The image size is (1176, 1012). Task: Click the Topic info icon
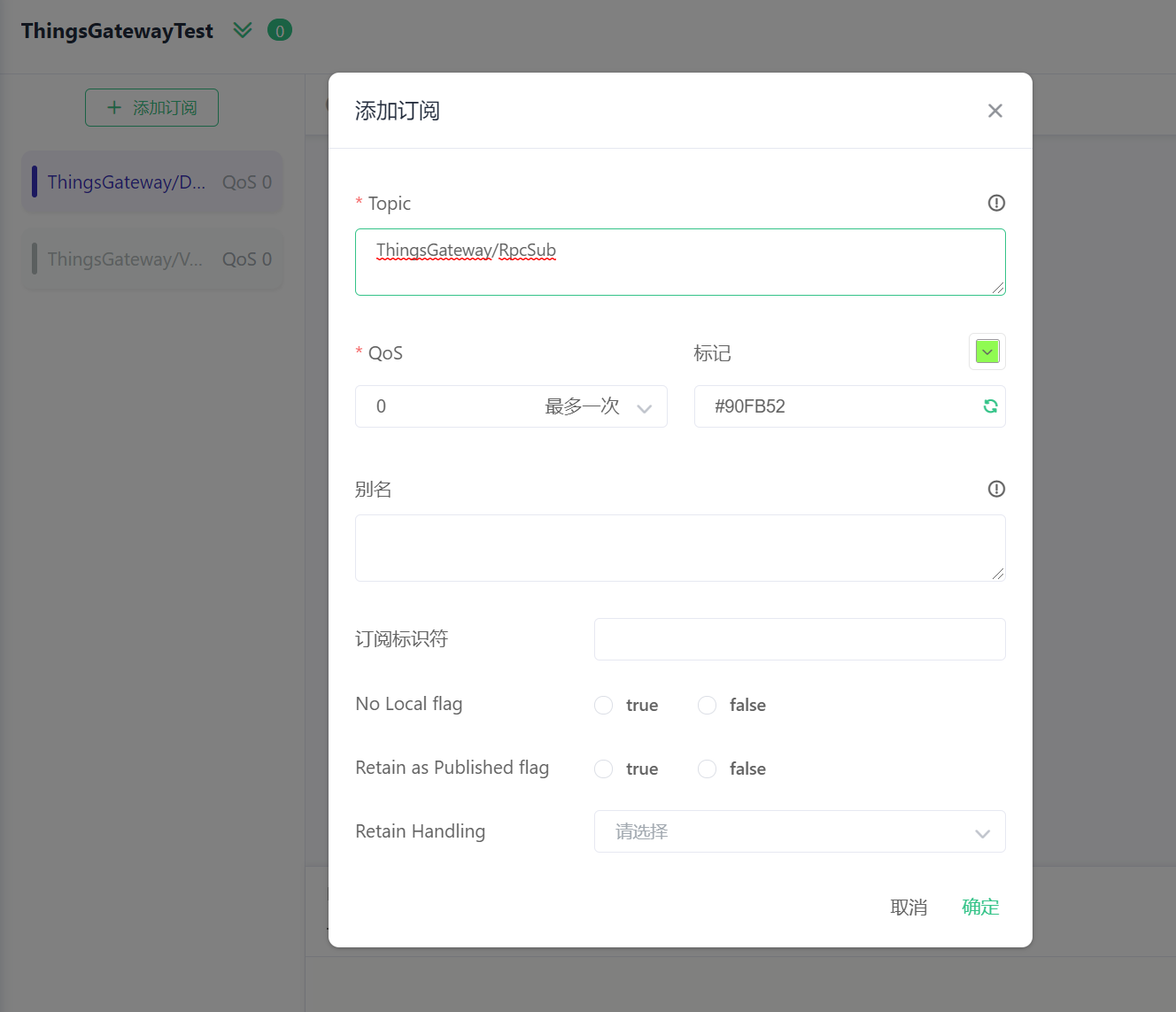(x=996, y=204)
